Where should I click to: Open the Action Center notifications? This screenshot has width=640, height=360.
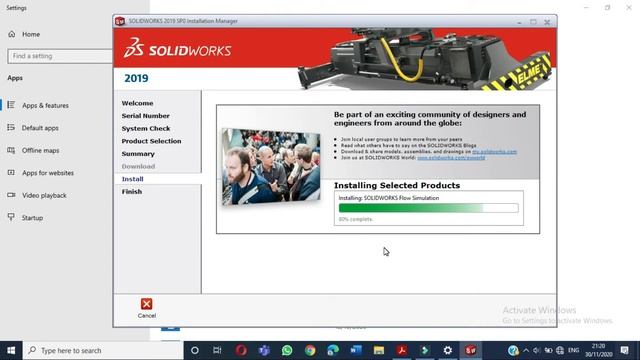624,350
